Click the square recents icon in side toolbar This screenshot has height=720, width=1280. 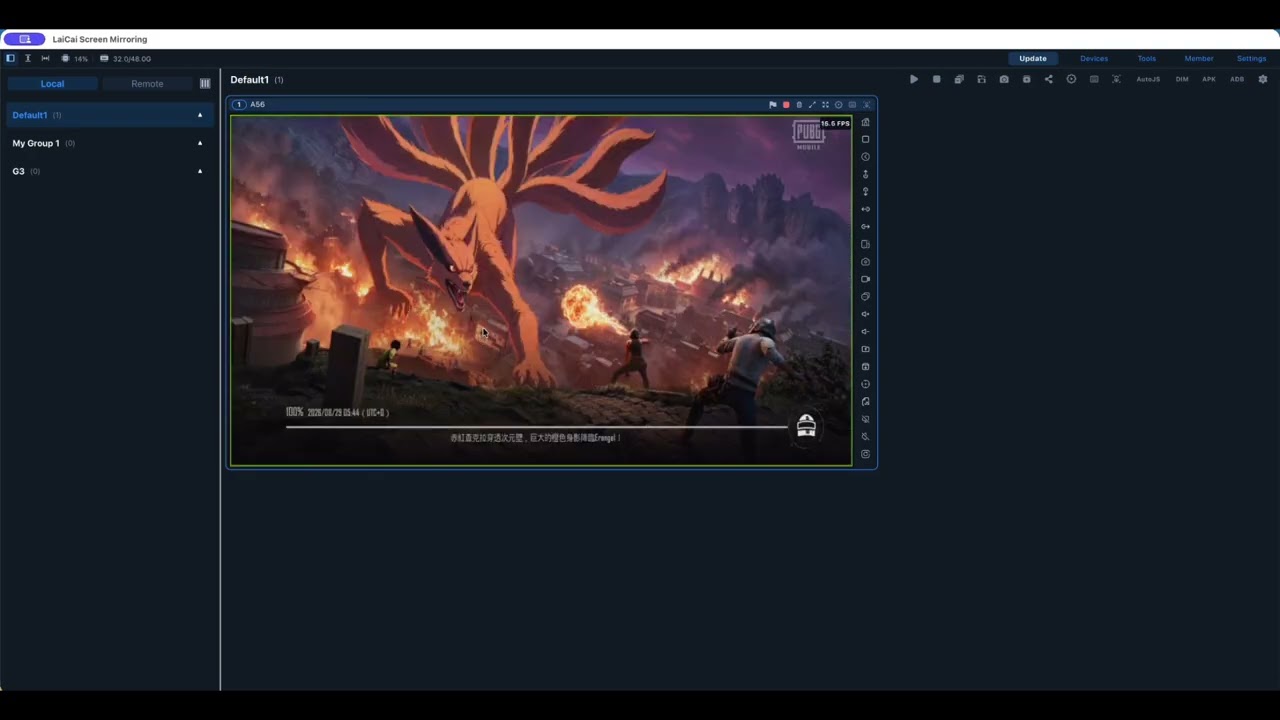[x=866, y=139]
